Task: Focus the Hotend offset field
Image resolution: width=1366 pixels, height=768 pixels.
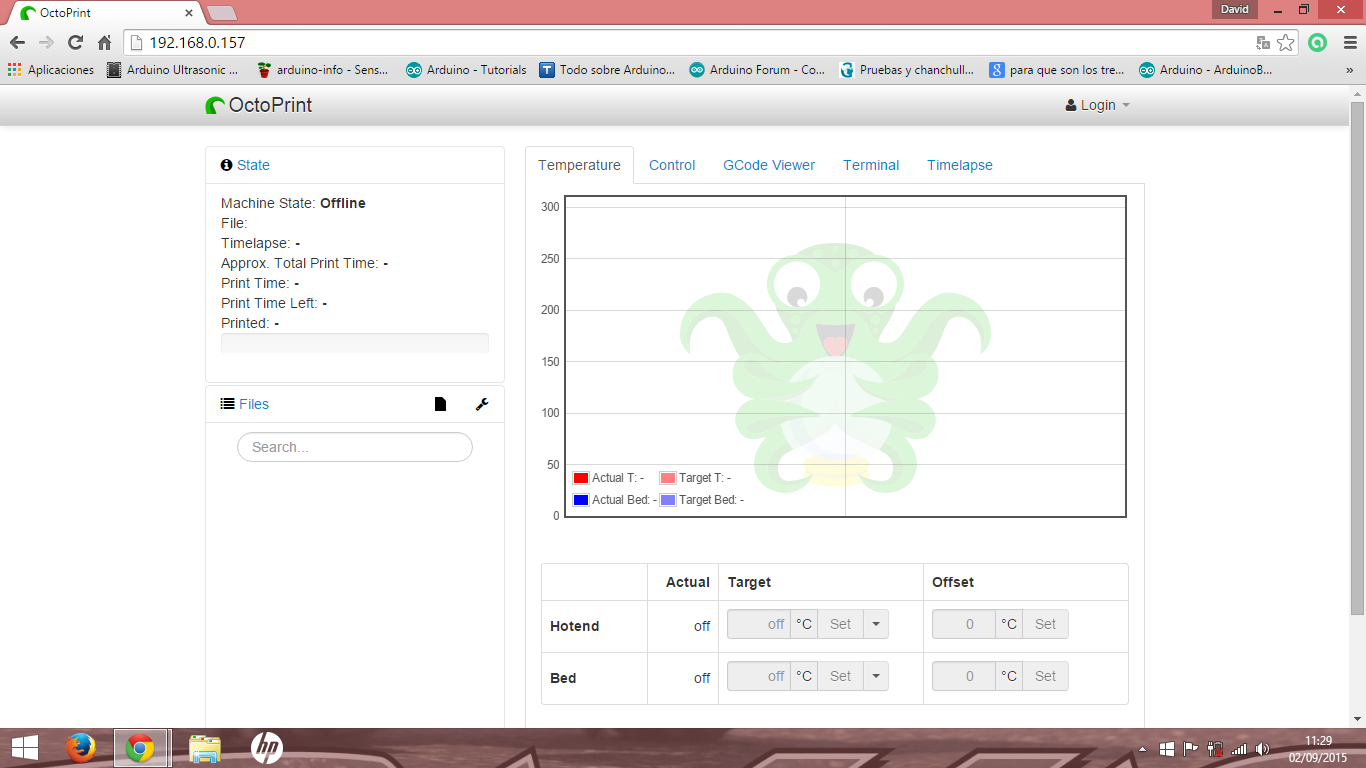Action: click(x=964, y=624)
